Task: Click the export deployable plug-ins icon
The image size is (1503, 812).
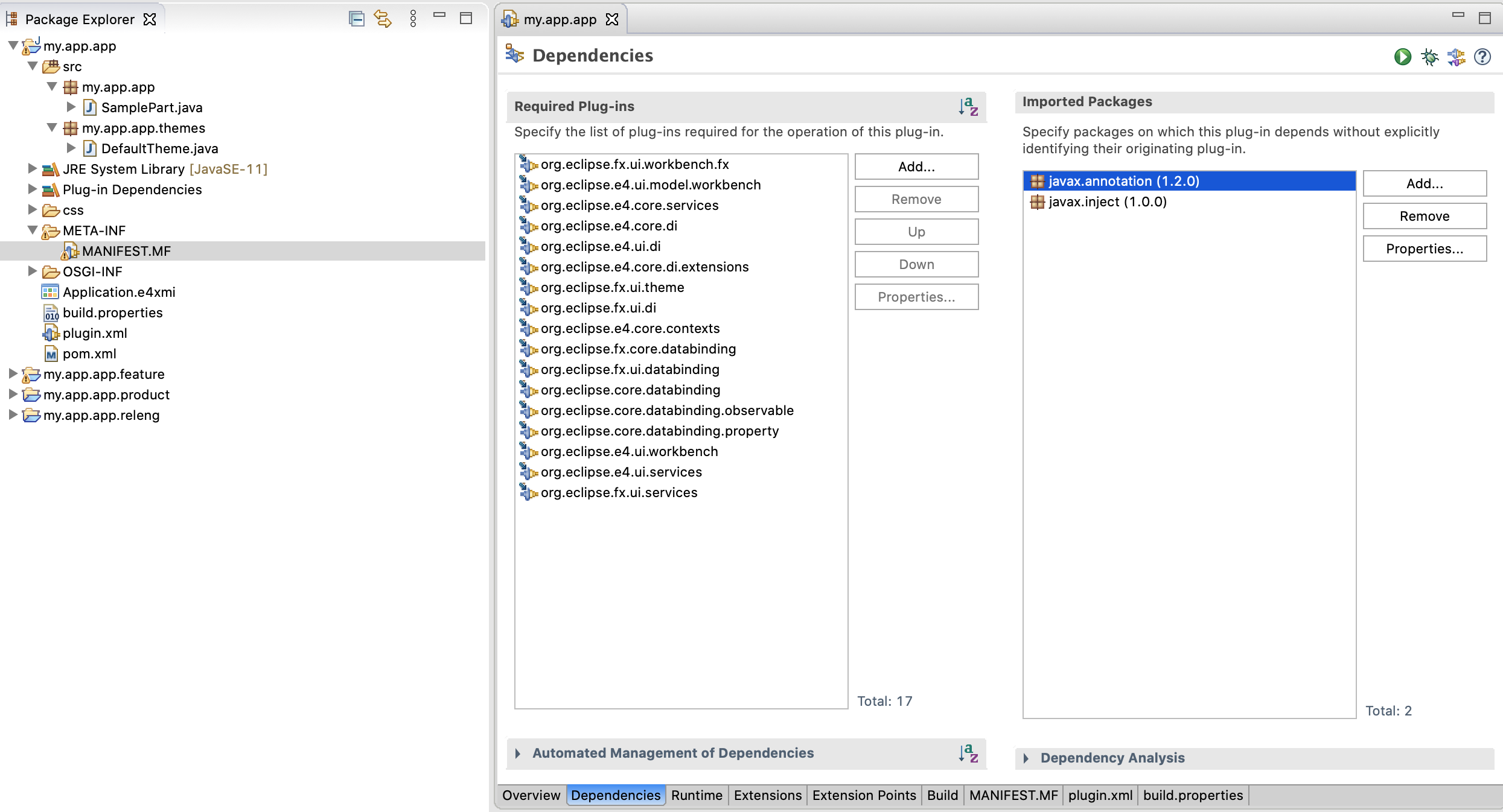Action: [1456, 57]
